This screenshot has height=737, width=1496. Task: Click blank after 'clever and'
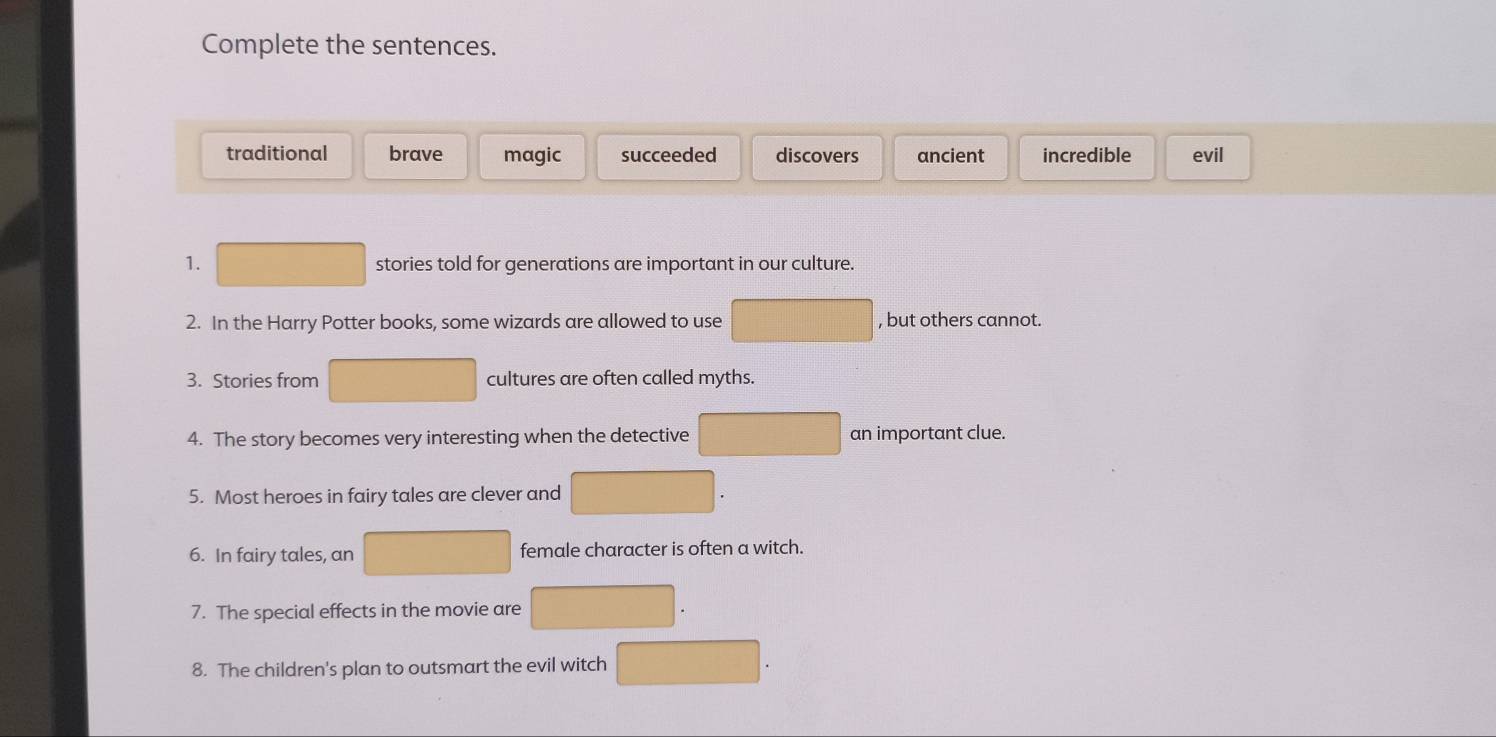(642, 493)
